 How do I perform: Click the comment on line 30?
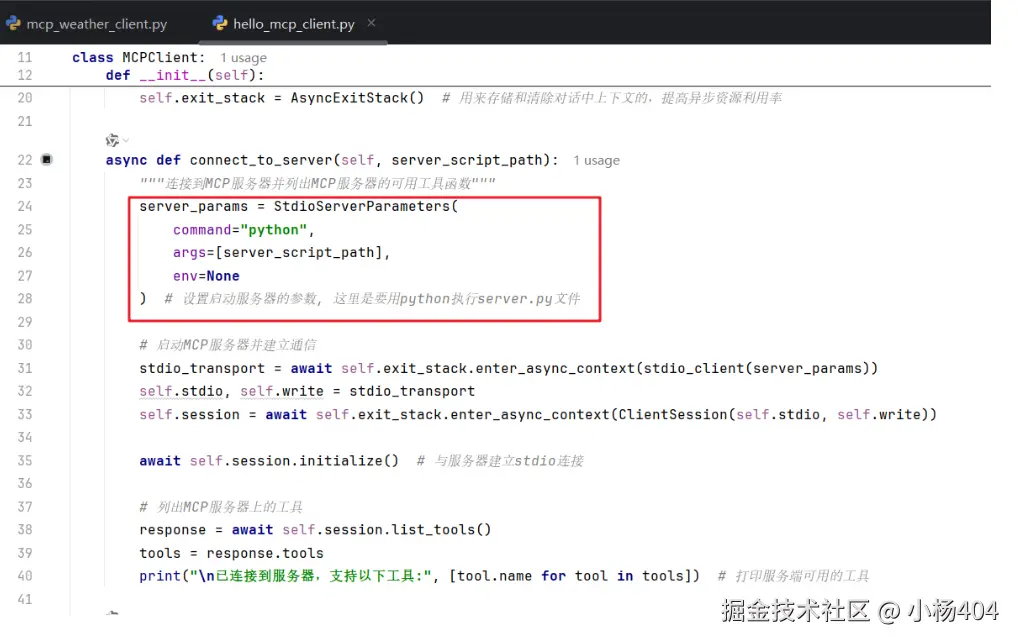228,345
